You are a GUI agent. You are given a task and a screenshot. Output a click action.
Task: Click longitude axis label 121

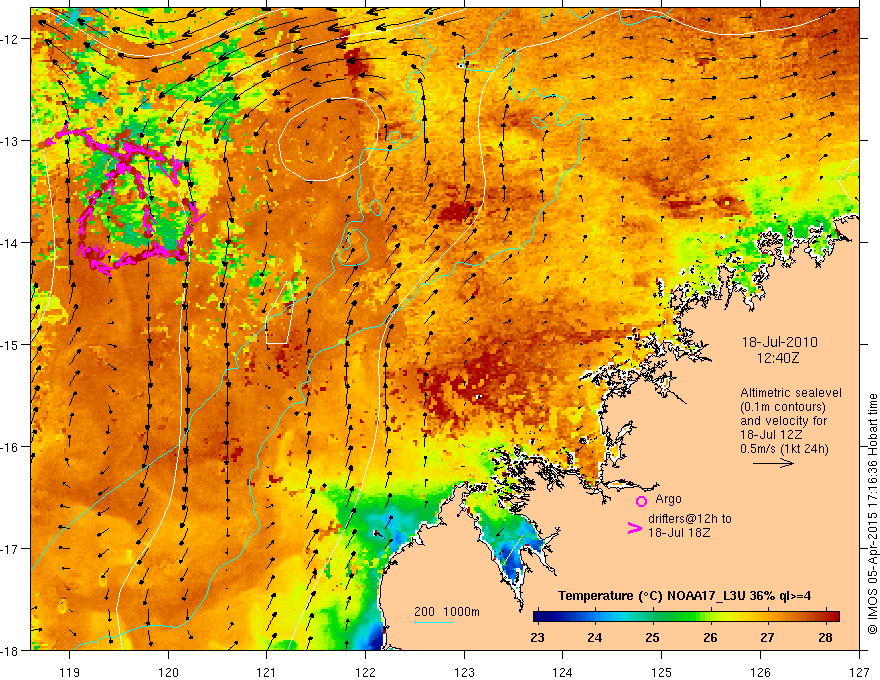pyautogui.click(x=267, y=672)
